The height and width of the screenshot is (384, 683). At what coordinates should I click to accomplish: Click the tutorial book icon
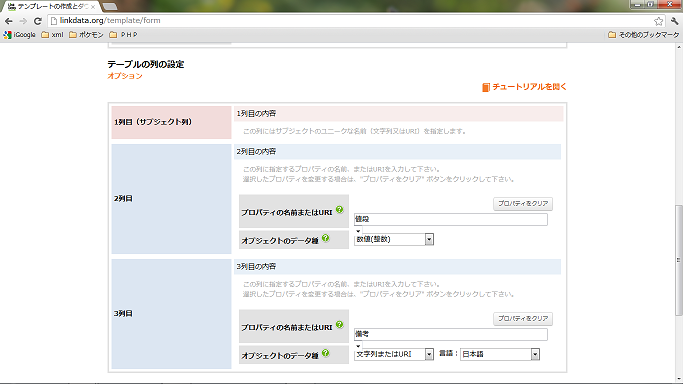coord(486,88)
